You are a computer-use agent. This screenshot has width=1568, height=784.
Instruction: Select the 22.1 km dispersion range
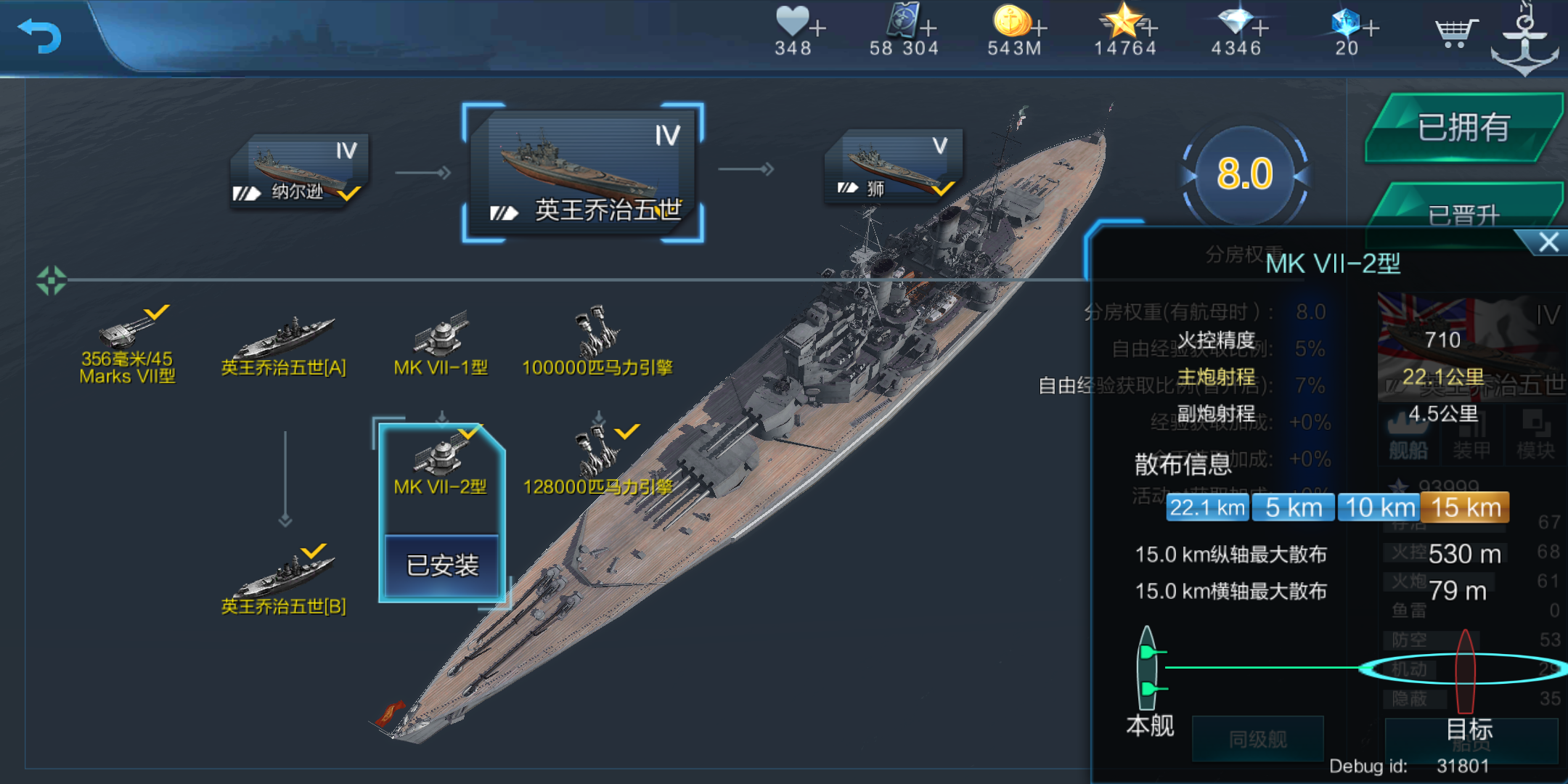click(x=1208, y=507)
